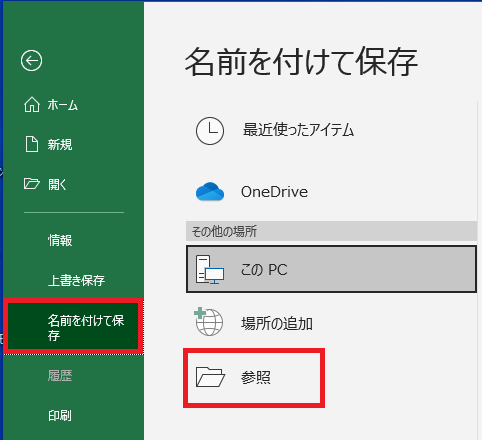Select 最近使ったアイテム location

tap(331, 130)
